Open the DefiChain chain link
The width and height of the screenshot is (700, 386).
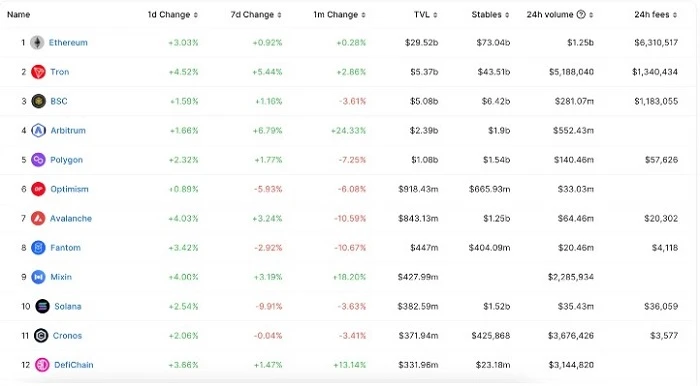(x=74, y=365)
